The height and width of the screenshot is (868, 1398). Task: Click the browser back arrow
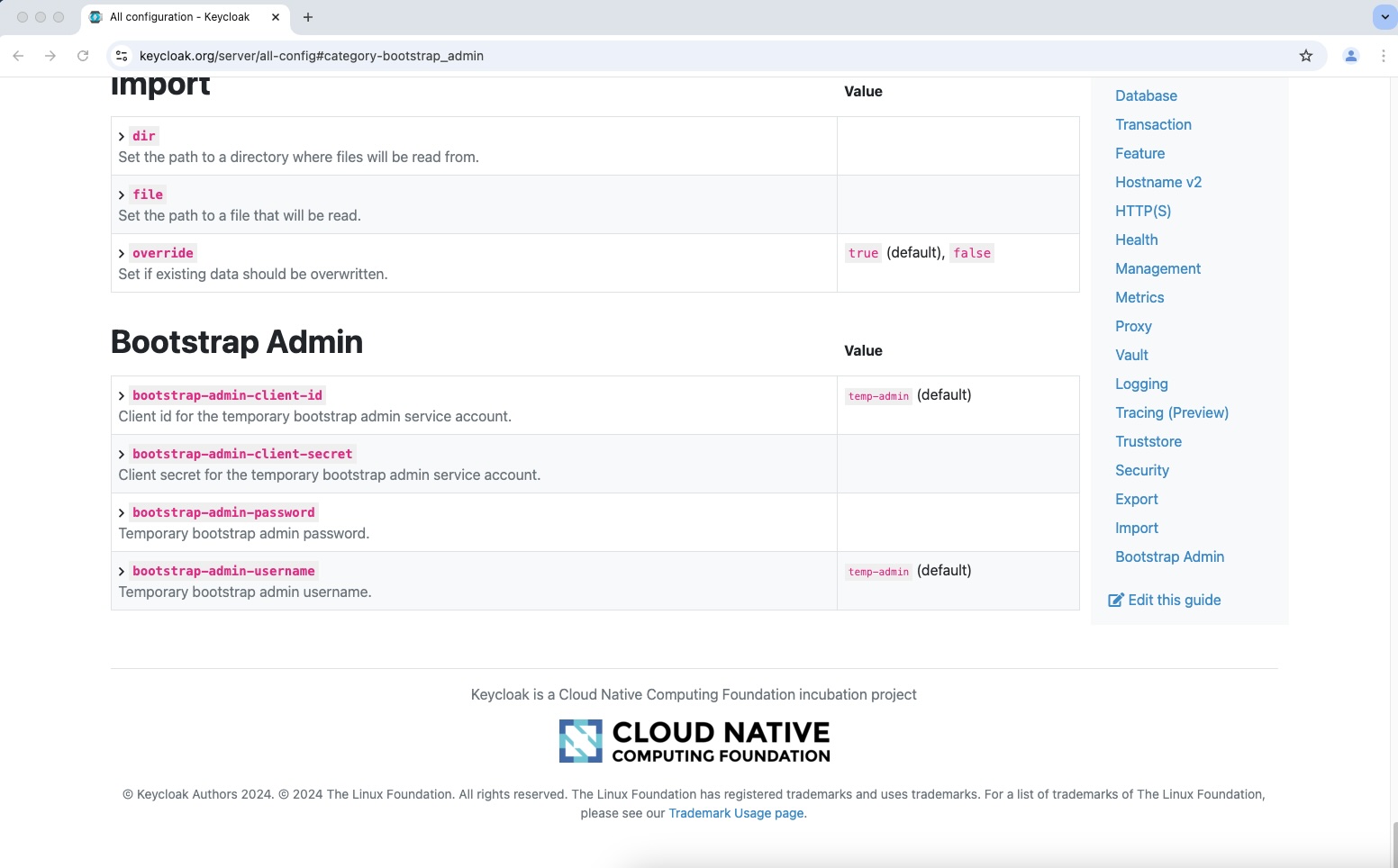click(x=18, y=56)
